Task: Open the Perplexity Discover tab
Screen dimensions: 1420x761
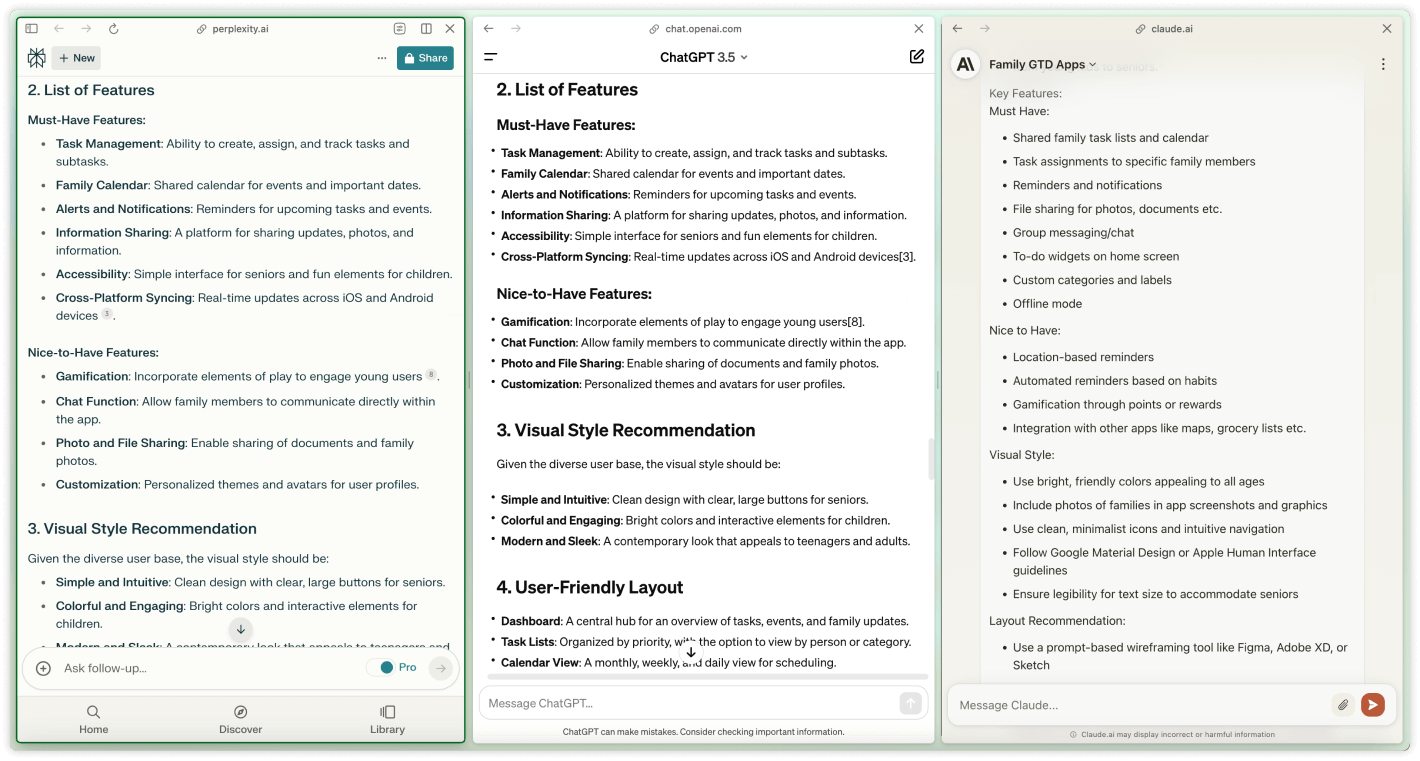Action: click(x=240, y=720)
